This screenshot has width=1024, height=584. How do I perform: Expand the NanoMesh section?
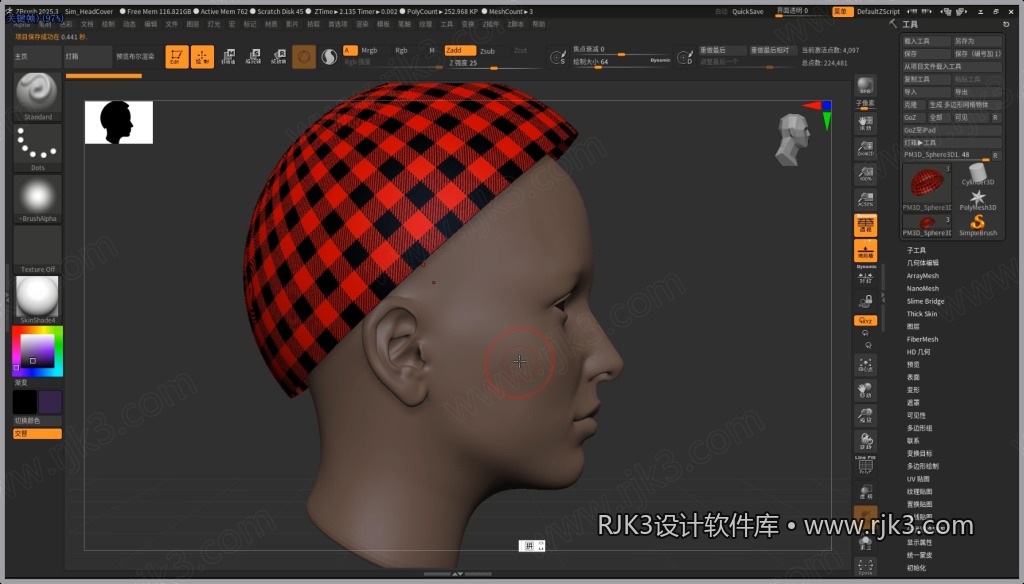pyautogui.click(x=923, y=288)
